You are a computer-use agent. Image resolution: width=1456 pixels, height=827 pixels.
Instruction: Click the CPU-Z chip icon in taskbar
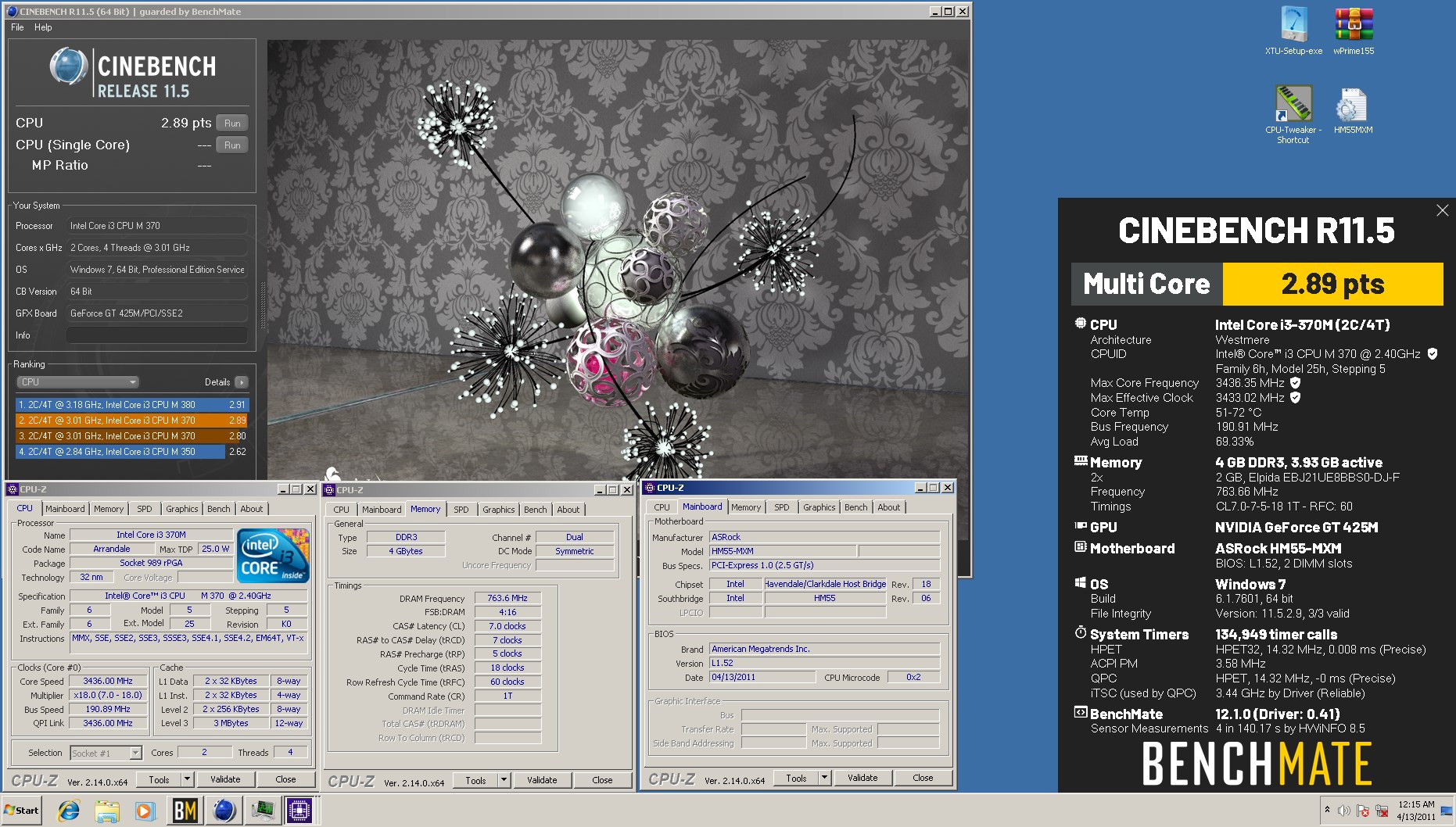[x=299, y=811]
